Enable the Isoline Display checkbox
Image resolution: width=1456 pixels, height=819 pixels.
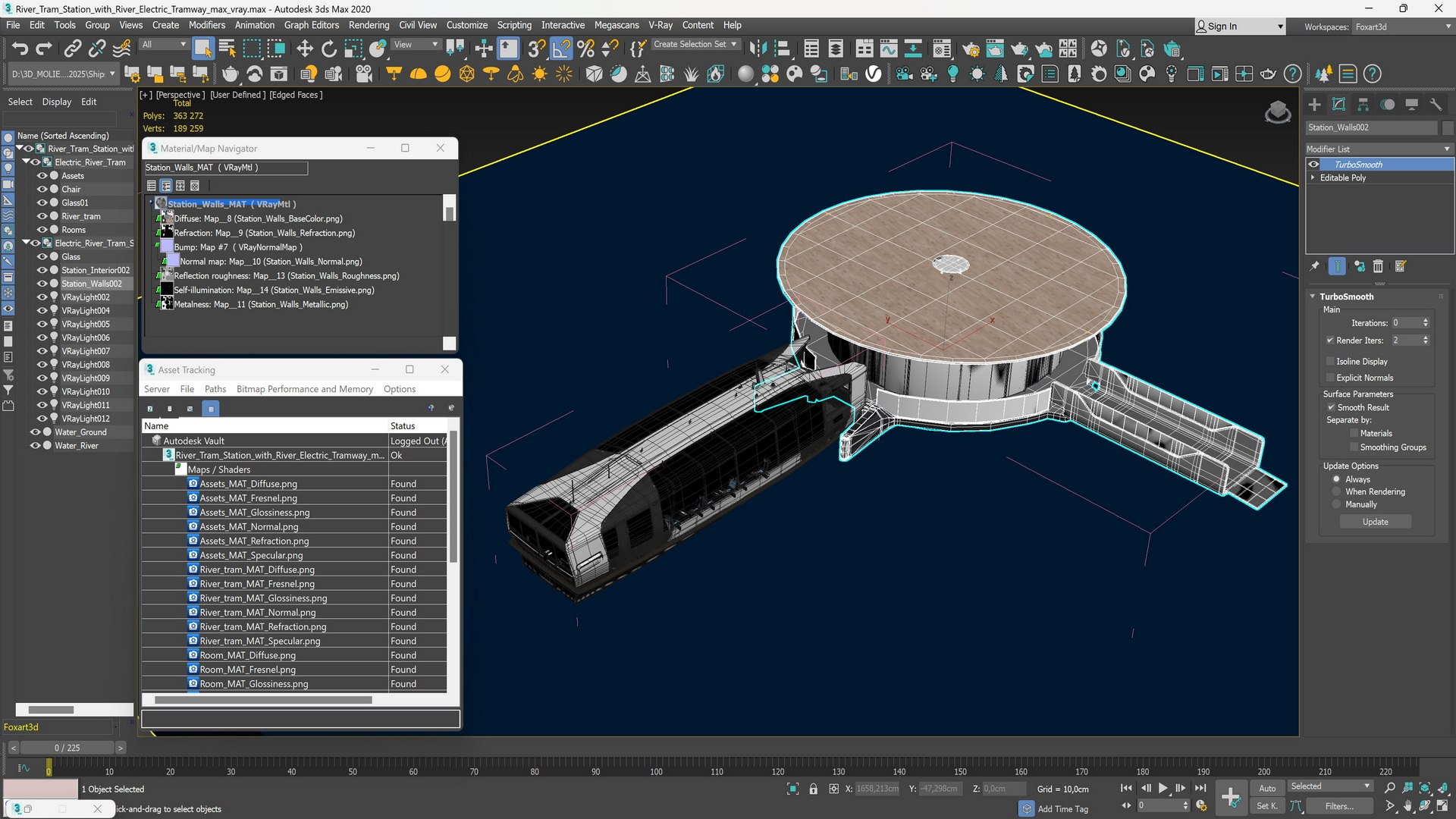point(1330,362)
